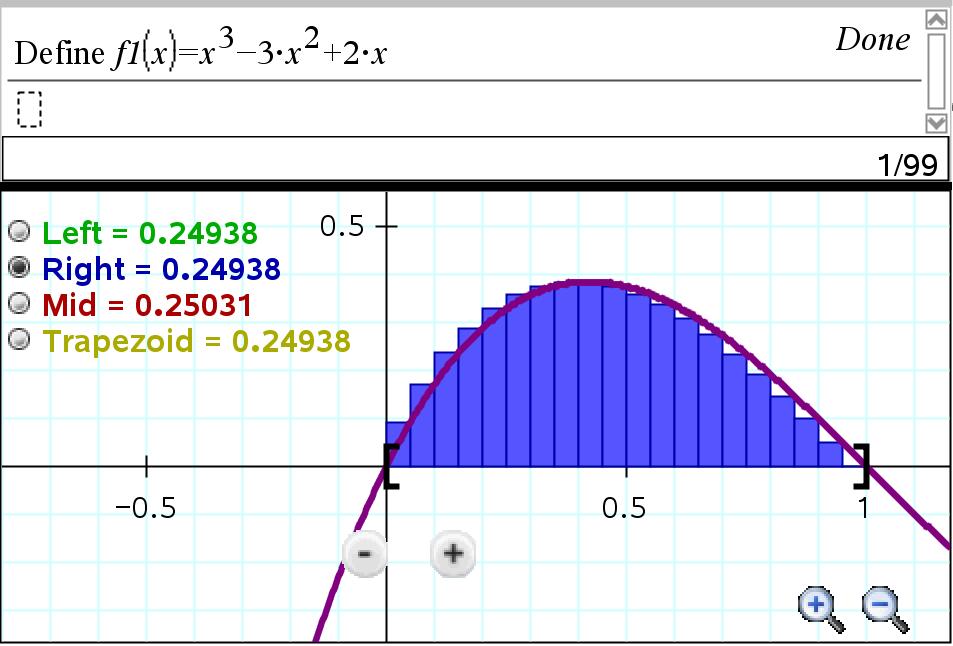Click the empty dashed entry box
Image resolution: width=953 pixels, height=646 pixels.
[30, 109]
